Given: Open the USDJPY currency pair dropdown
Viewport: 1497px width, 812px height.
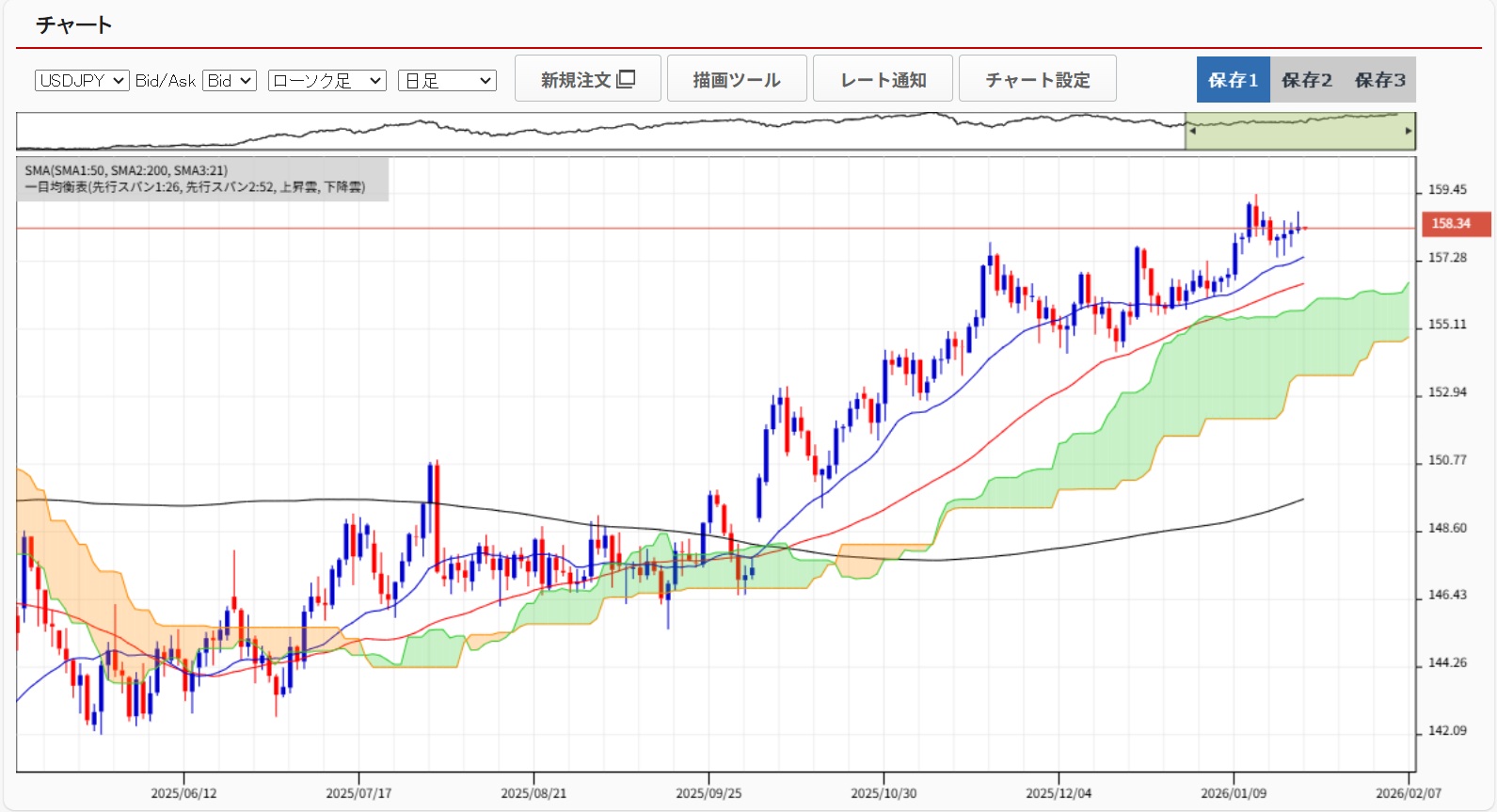Looking at the screenshot, I should point(82,81).
